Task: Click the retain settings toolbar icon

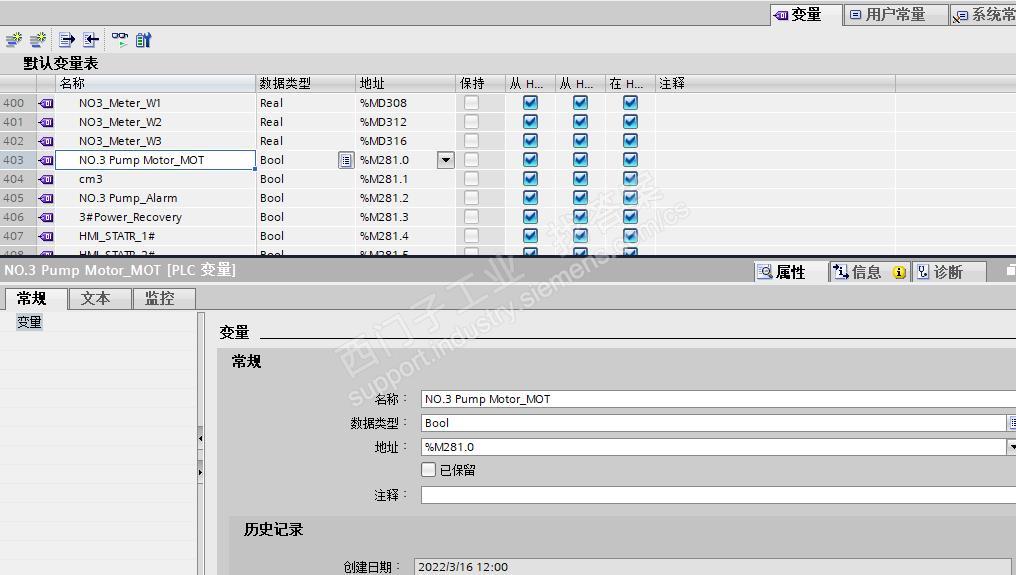Action: tap(143, 40)
